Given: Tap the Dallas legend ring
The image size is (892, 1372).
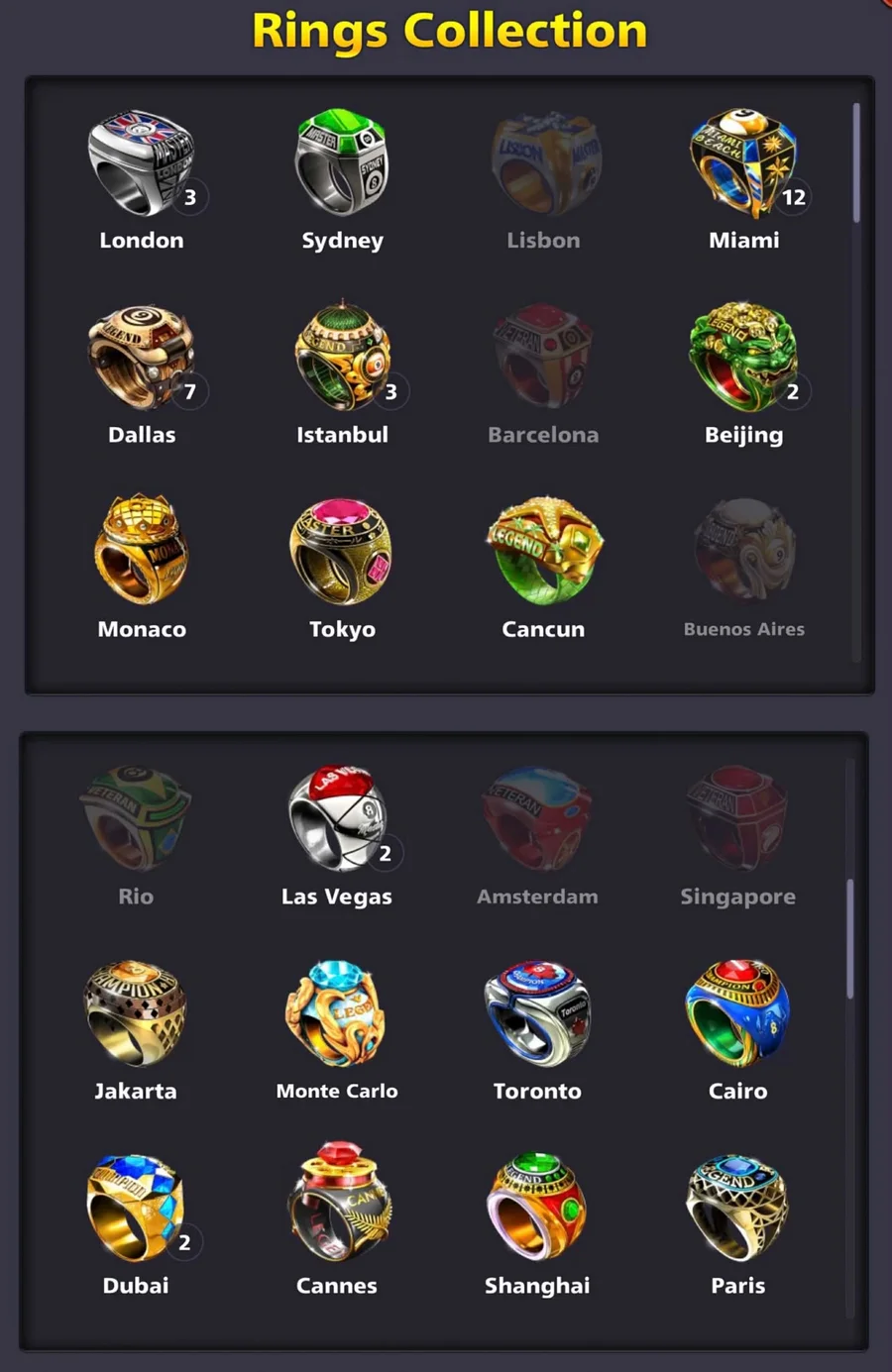Looking at the screenshot, I should pyautogui.click(x=141, y=357).
